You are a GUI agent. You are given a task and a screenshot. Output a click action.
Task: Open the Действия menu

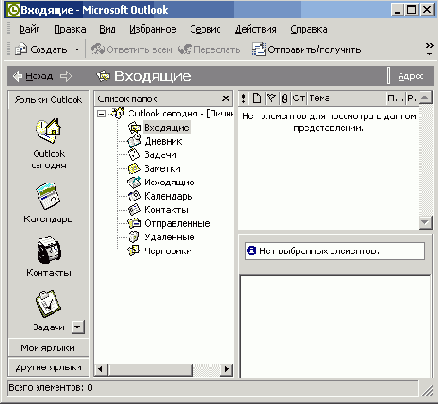click(256, 29)
